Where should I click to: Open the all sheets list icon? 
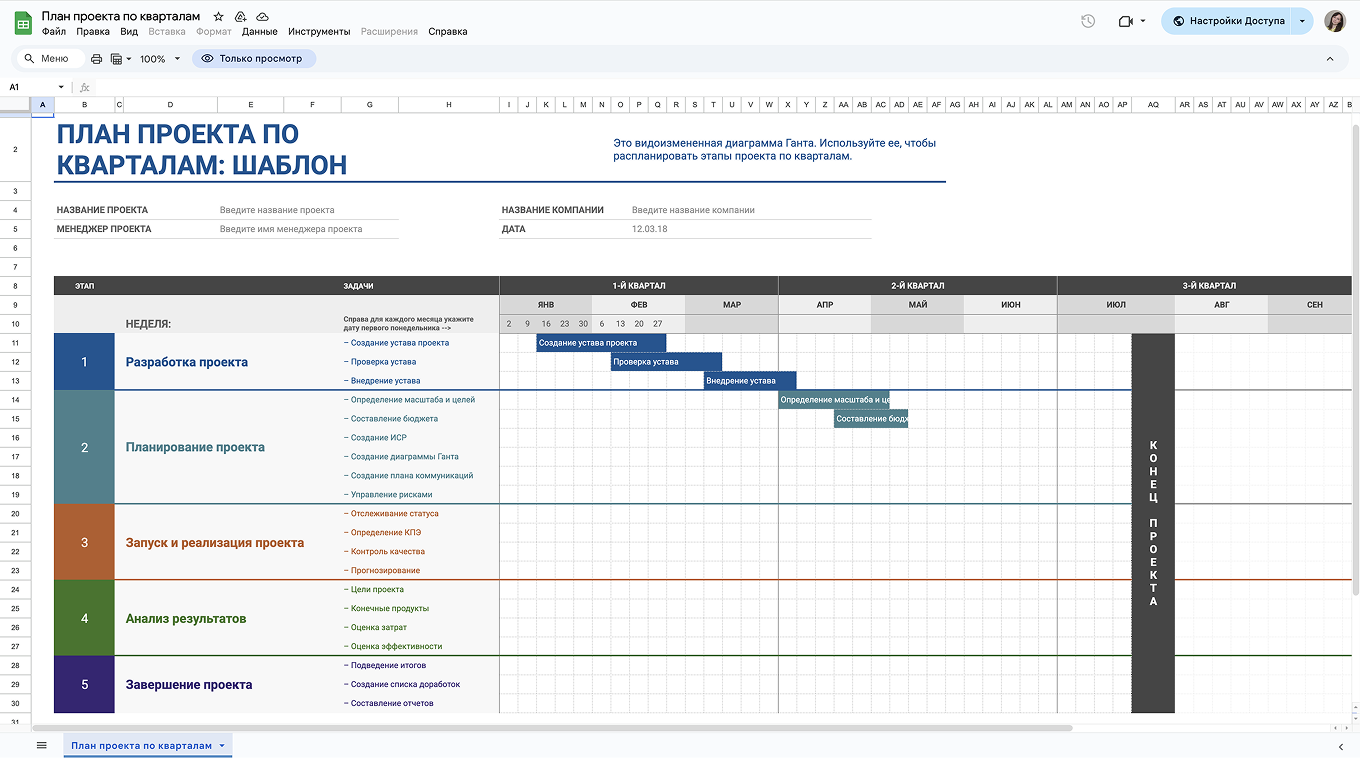pyautogui.click(x=42, y=745)
